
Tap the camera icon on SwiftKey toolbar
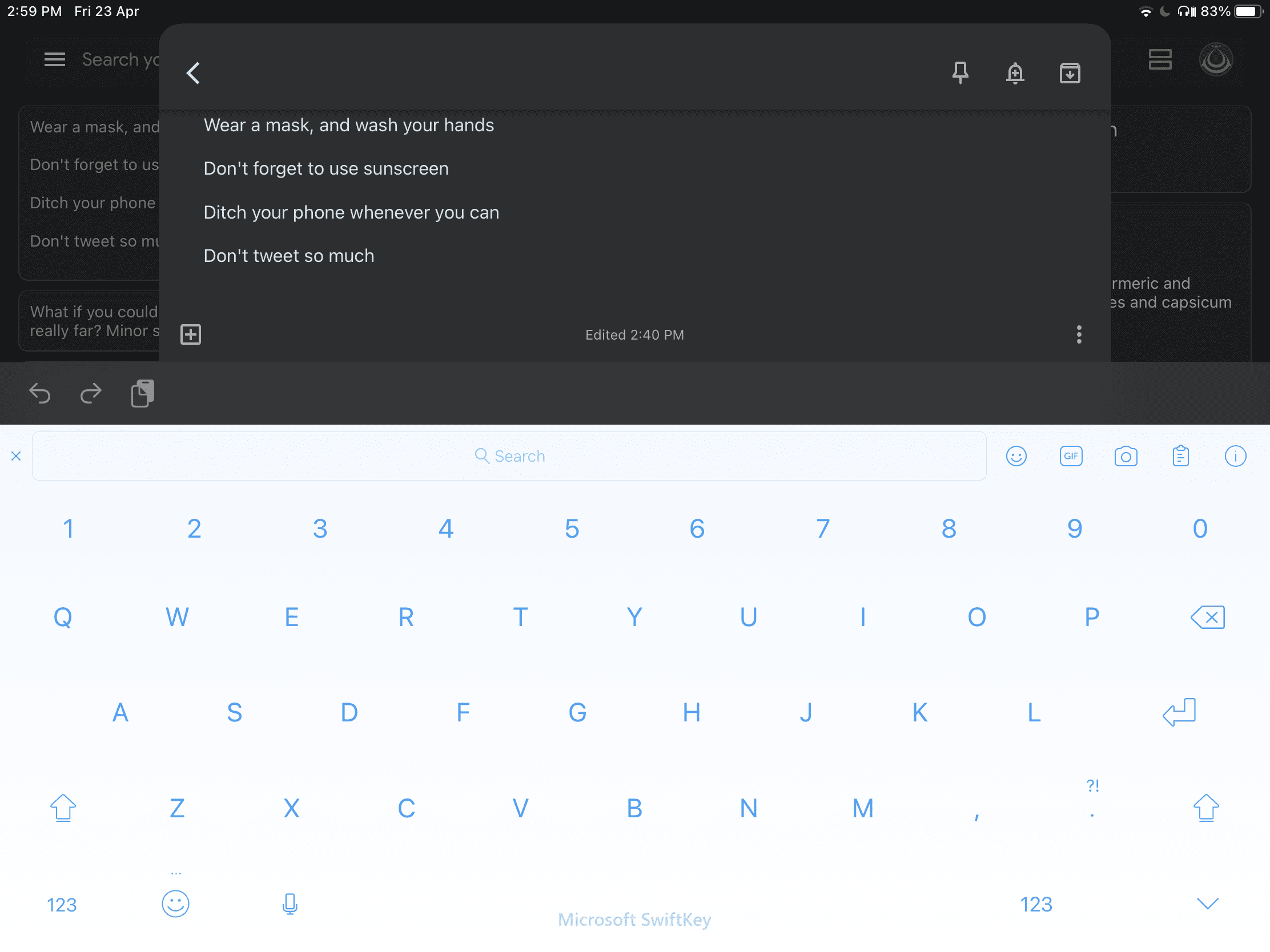point(1125,455)
